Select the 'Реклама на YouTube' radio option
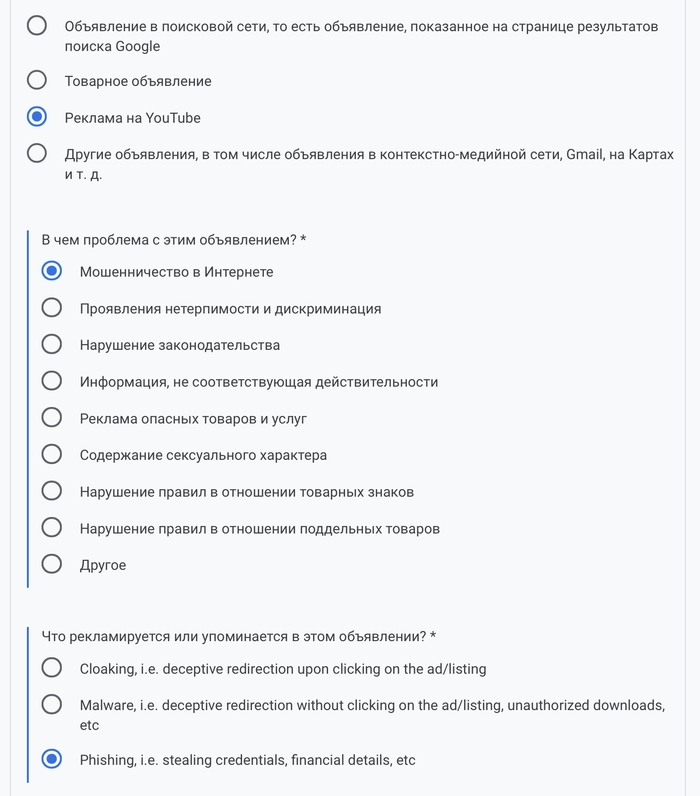This screenshot has height=796, width=700. click(37, 117)
